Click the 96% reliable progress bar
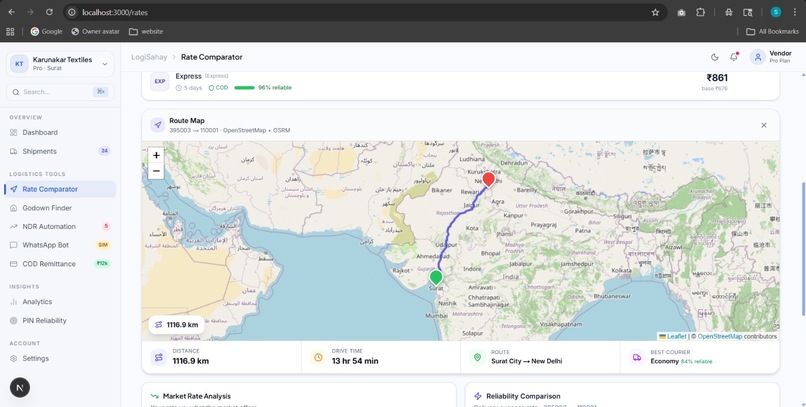This screenshot has width=806, height=407. point(244,88)
